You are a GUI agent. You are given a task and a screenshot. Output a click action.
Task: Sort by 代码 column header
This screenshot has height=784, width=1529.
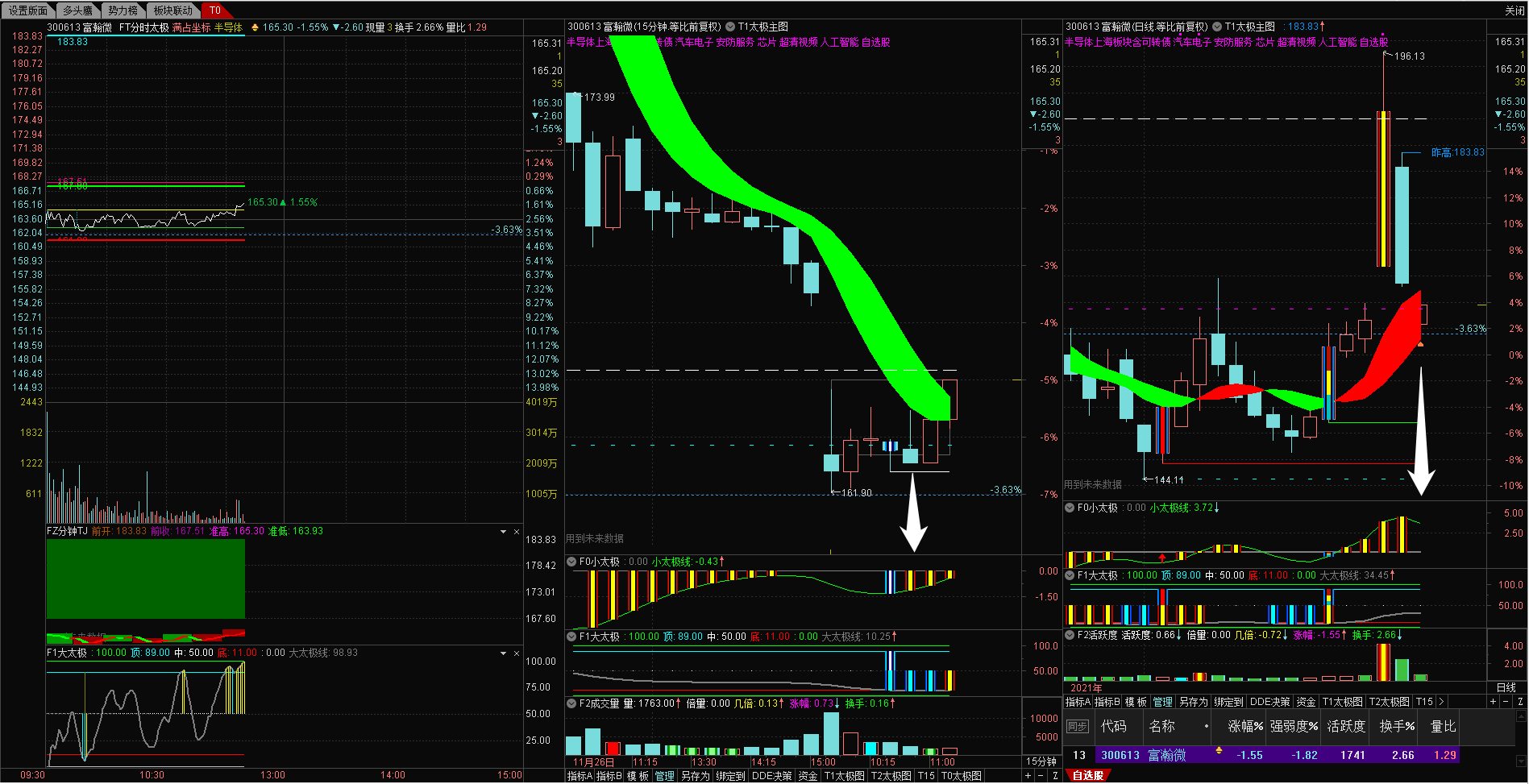pyautogui.click(x=1114, y=726)
